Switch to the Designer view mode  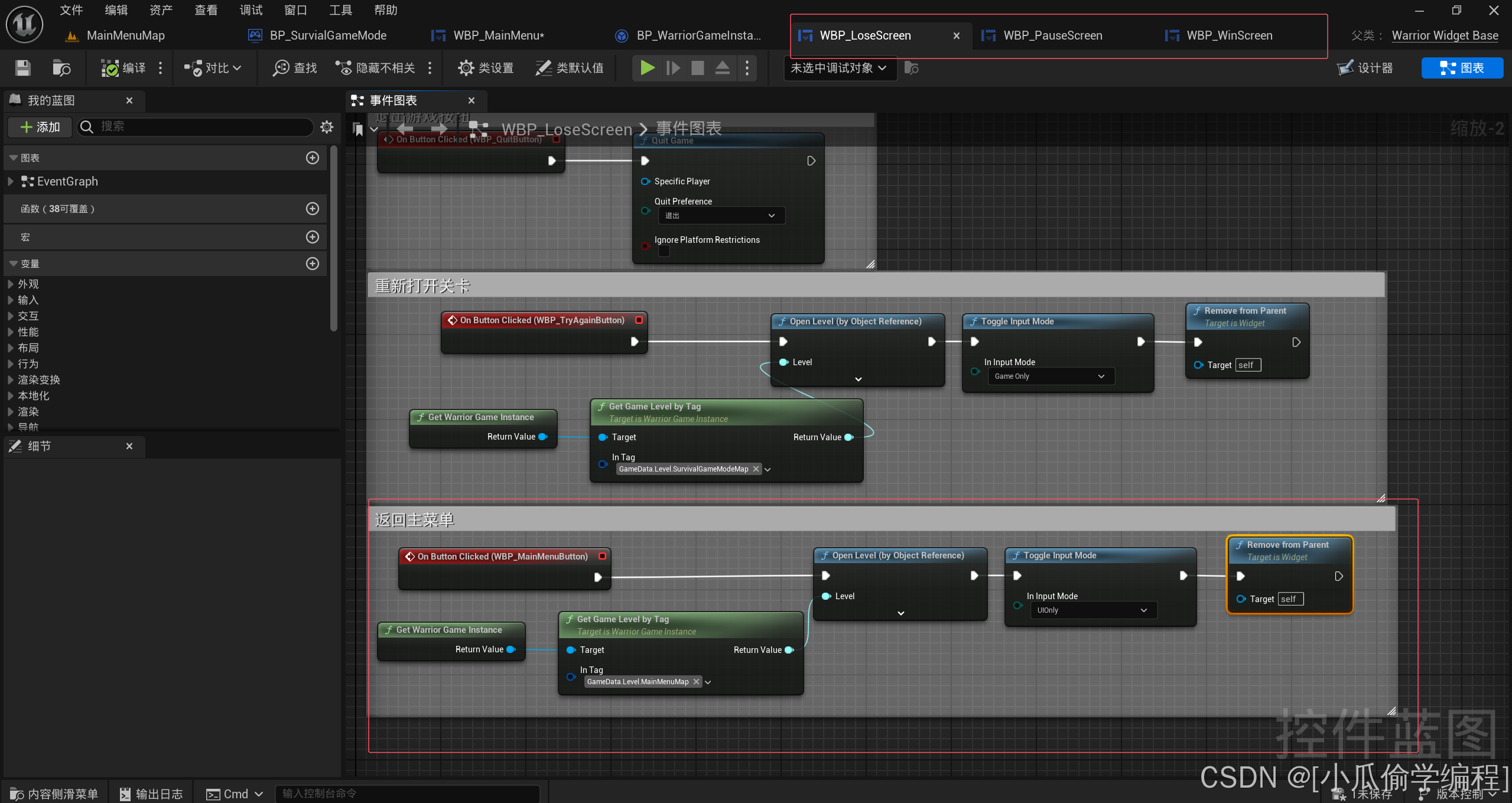pyautogui.click(x=1365, y=68)
